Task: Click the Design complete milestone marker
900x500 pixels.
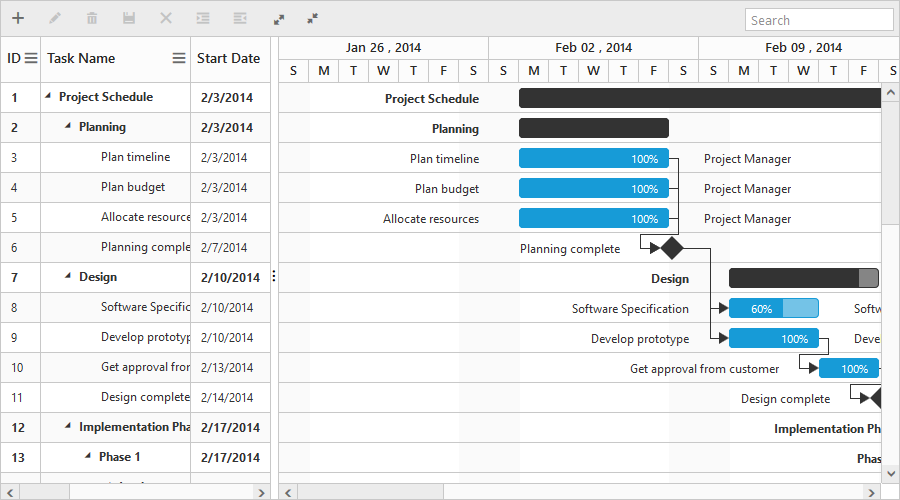Action: point(875,398)
